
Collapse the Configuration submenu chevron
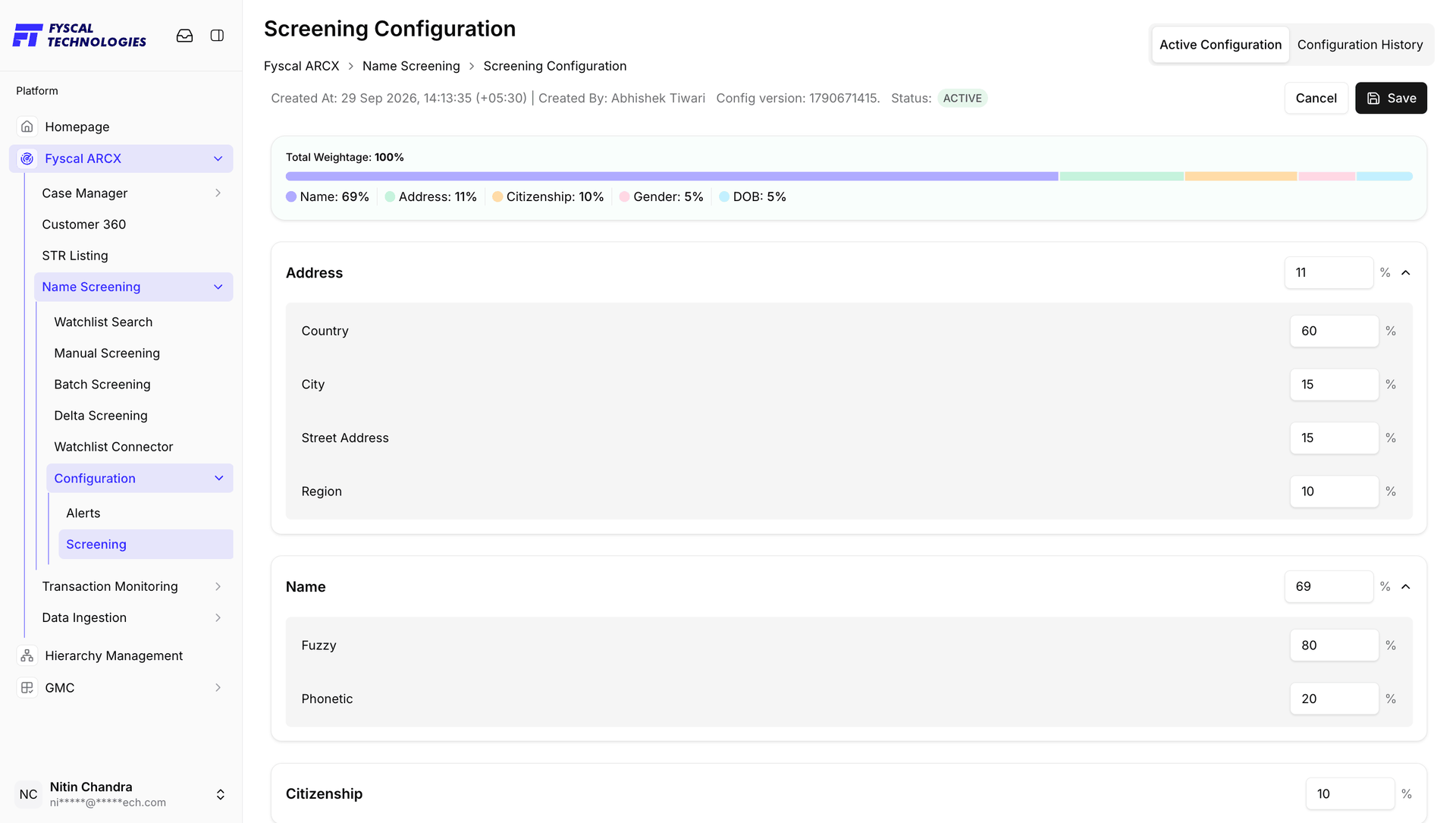[x=218, y=479]
